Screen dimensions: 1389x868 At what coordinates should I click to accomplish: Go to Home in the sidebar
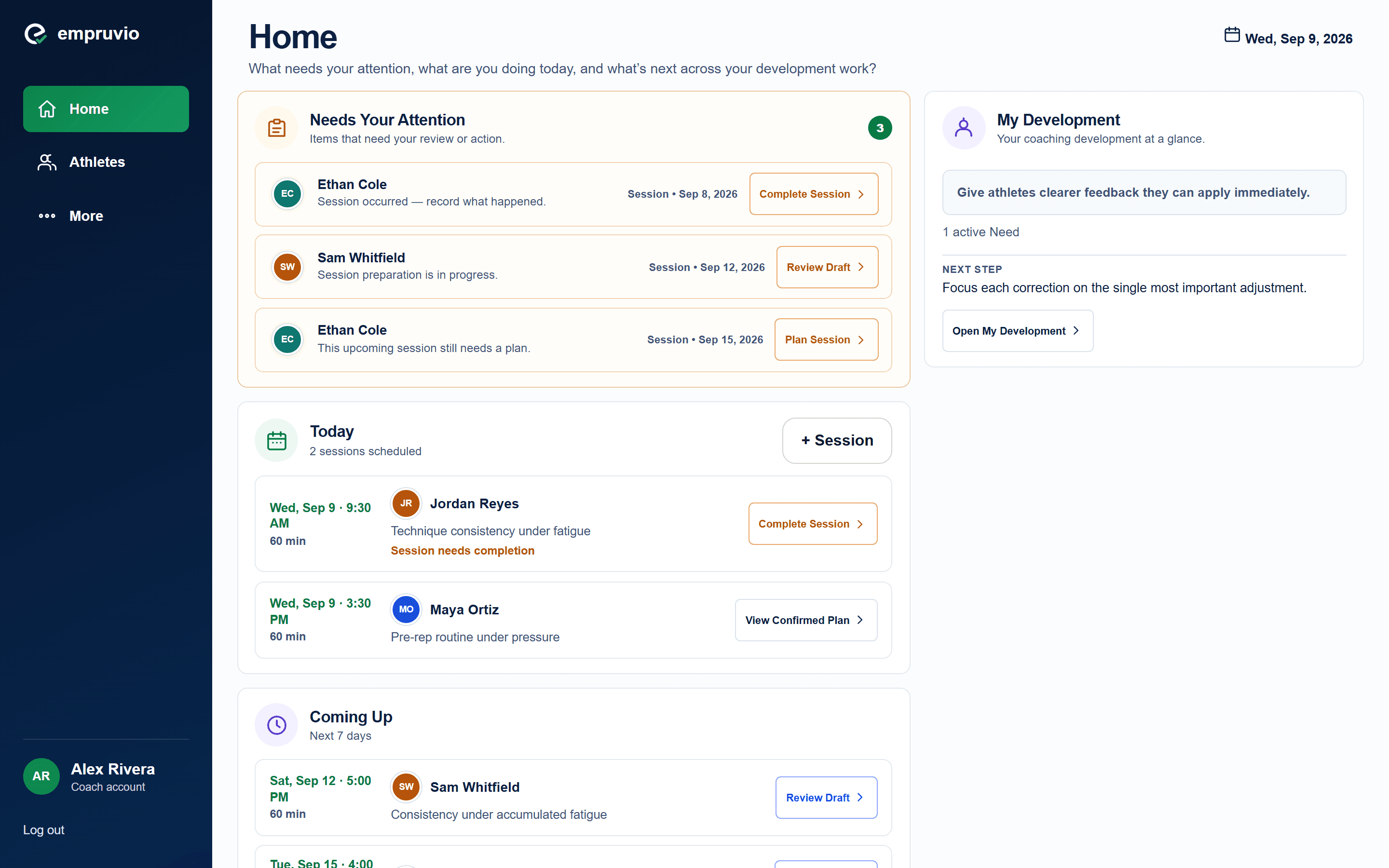(x=106, y=108)
